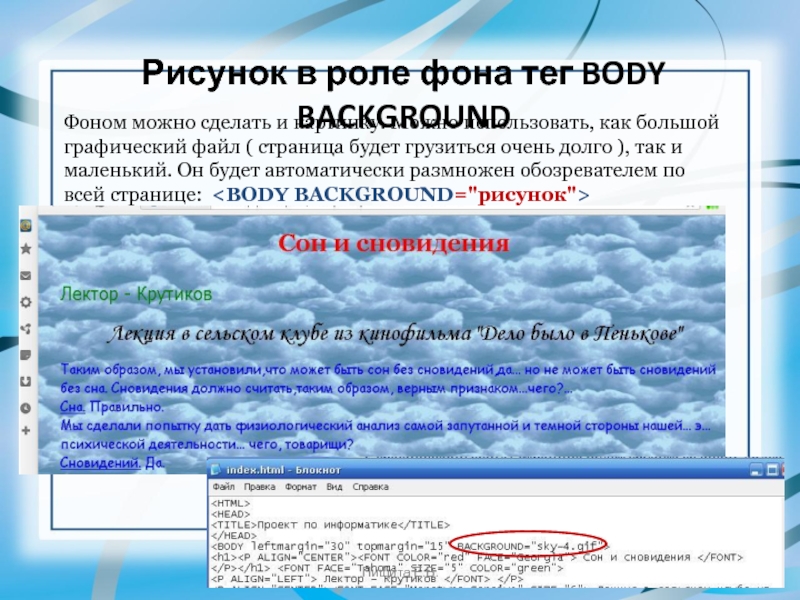Click the red heading 'Сон и сновидения'

[393, 243]
